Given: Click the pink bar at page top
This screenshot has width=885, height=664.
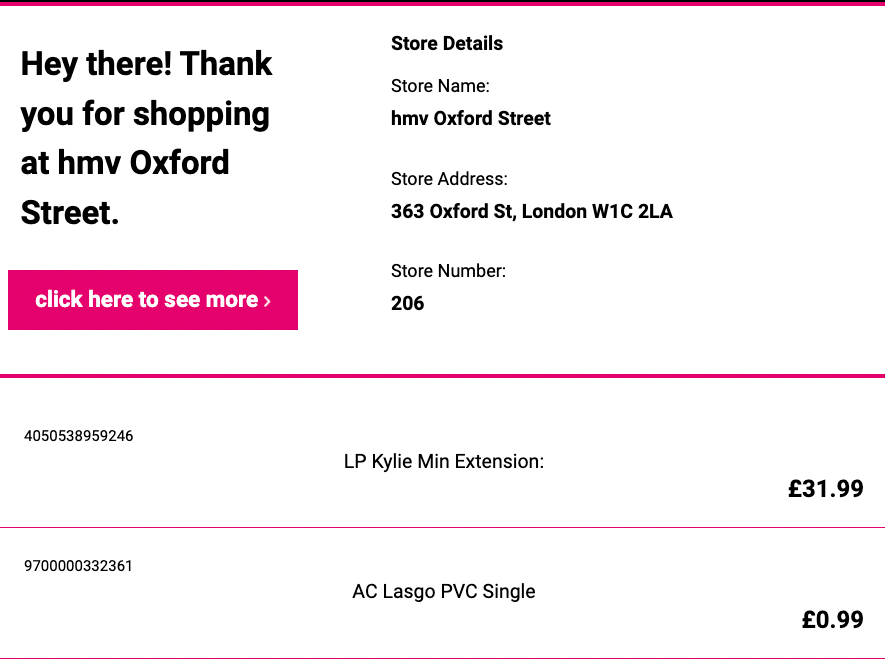Looking at the screenshot, I should 442,3.
